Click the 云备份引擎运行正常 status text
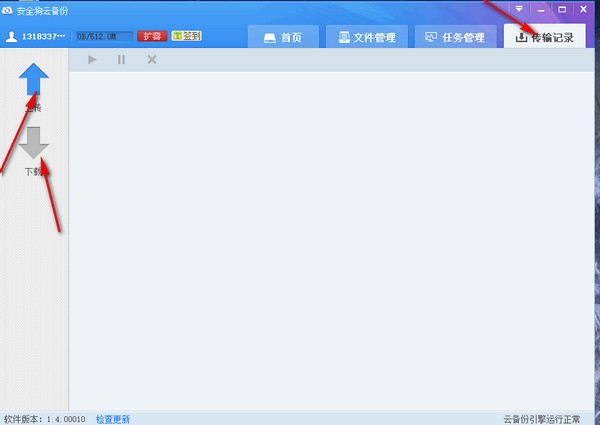 (547, 419)
